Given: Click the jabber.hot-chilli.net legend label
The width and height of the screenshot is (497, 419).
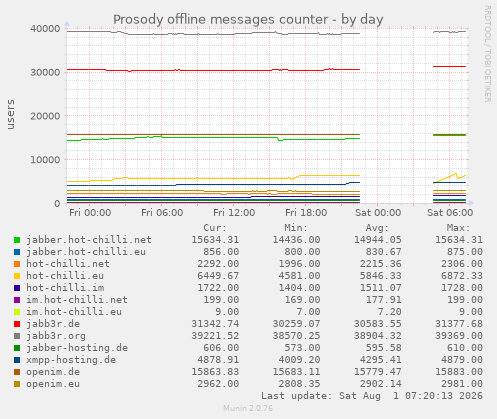Looking at the screenshot, I should tap(89, 240).
